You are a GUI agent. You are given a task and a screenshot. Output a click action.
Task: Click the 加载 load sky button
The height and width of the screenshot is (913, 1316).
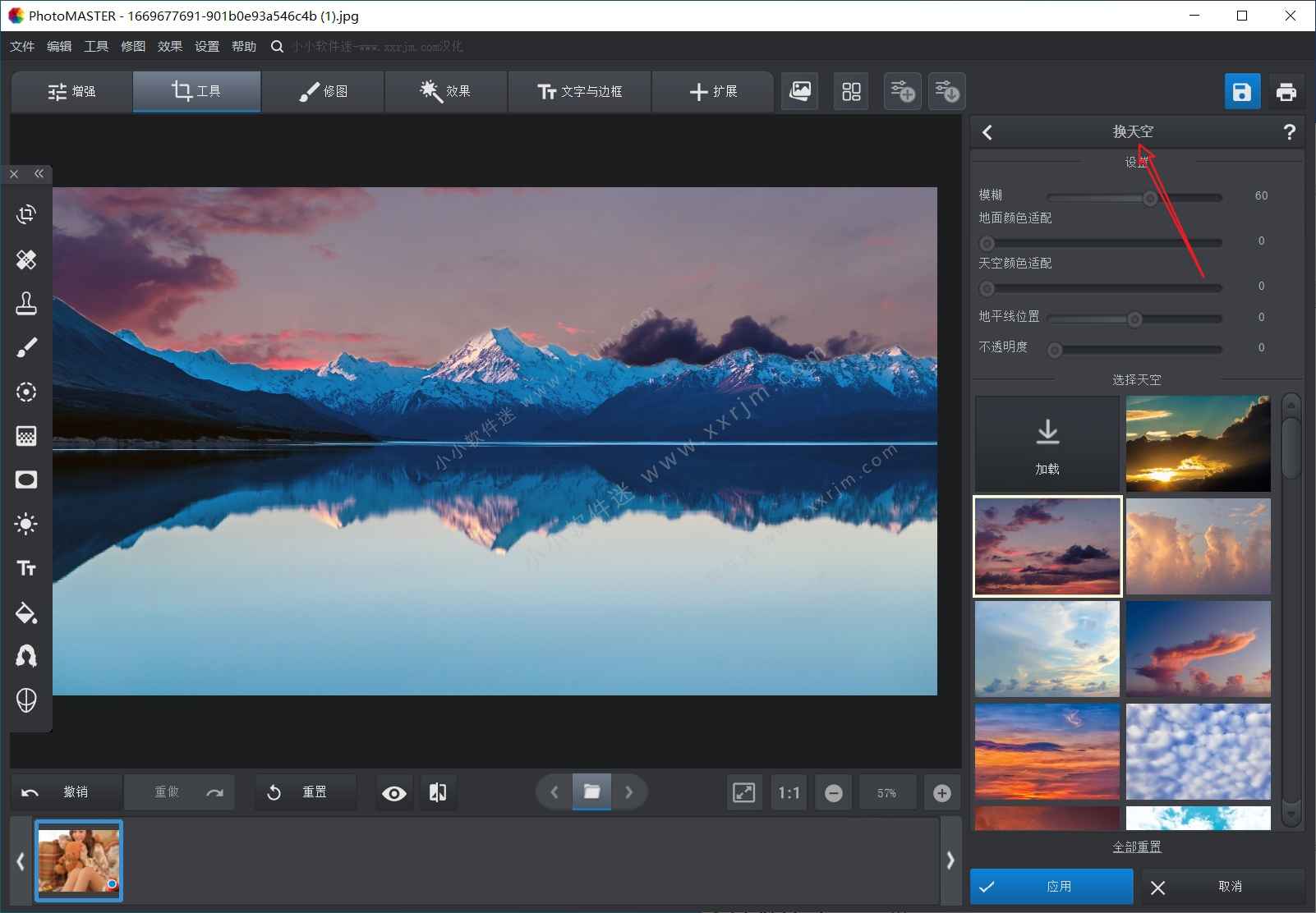pos(1047,444)
